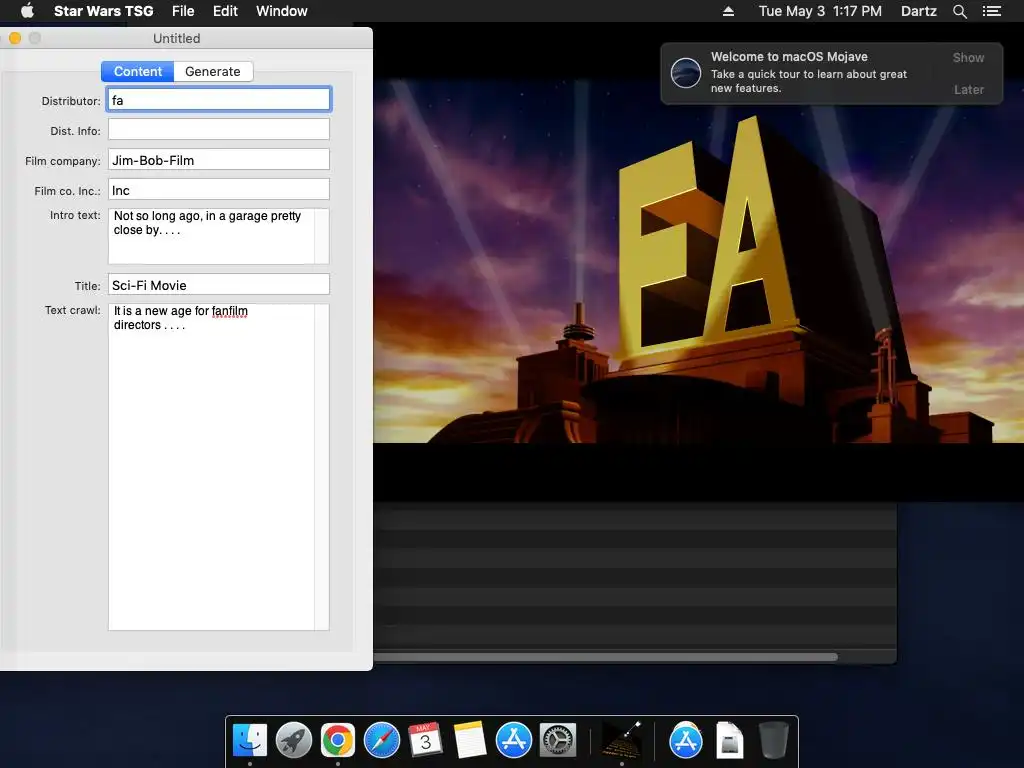Open Finder from the Dock
1024x768 pixels.
tap(250, 741)
